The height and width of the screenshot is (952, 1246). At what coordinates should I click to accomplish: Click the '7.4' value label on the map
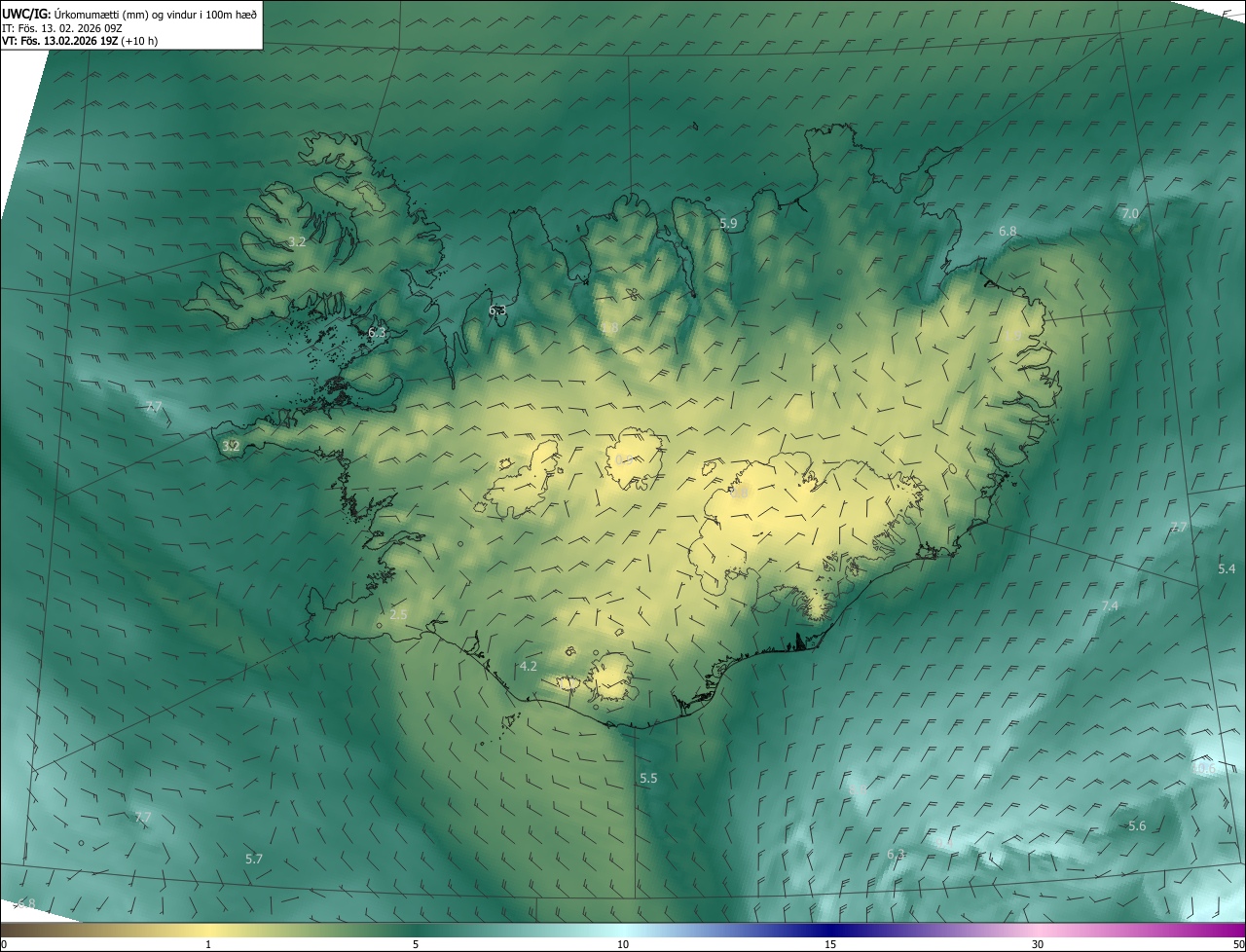tap(1110, 606)
